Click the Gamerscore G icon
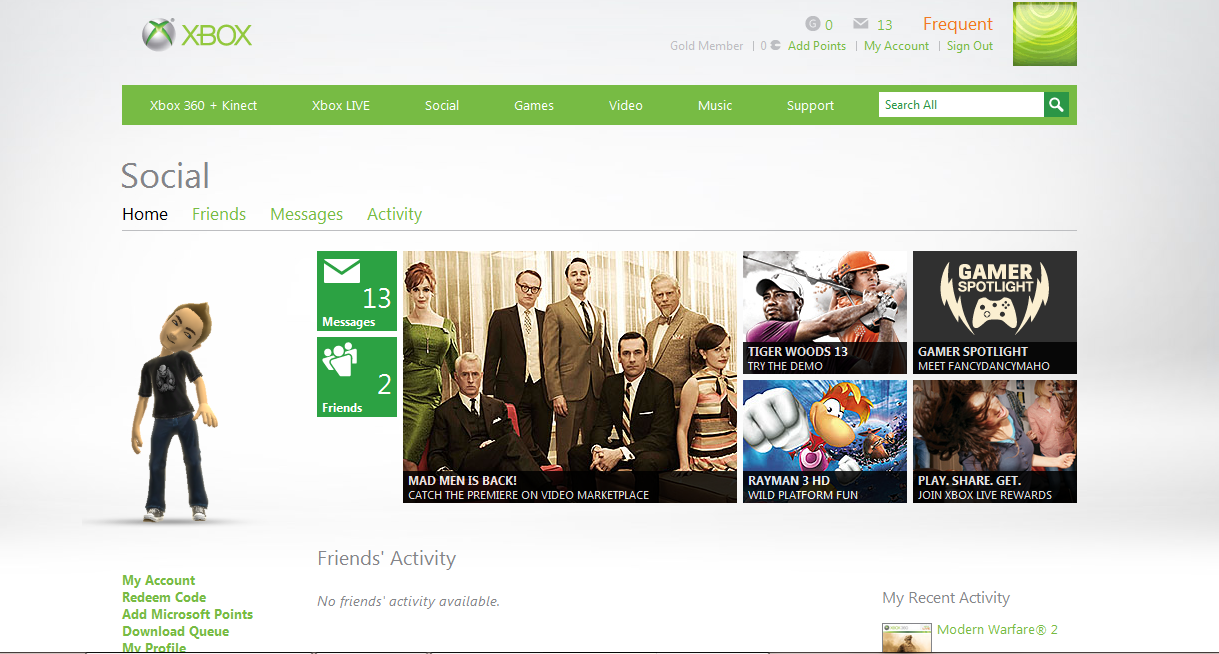Viewport: 1219px width, 654px height. tap(813, 24)
